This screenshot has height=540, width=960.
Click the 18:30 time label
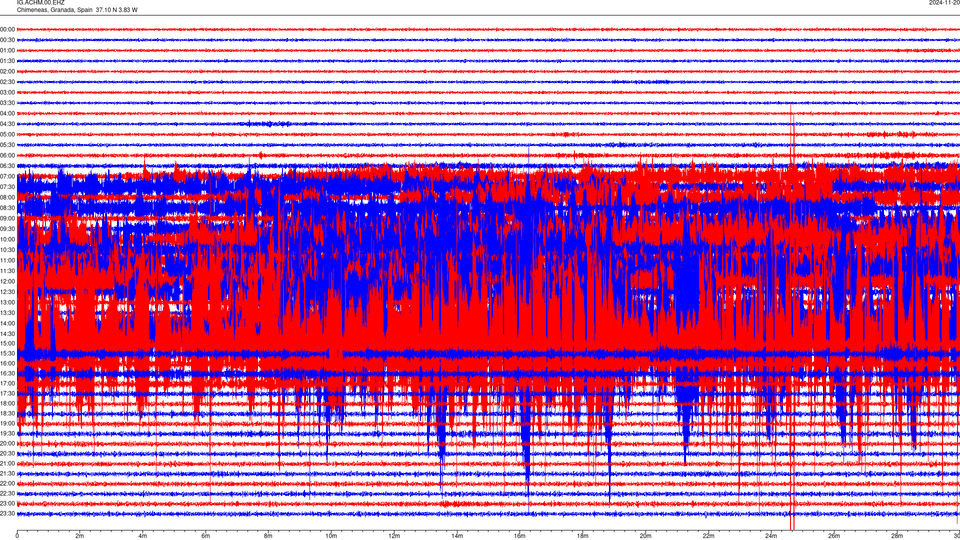coord(7,413)
